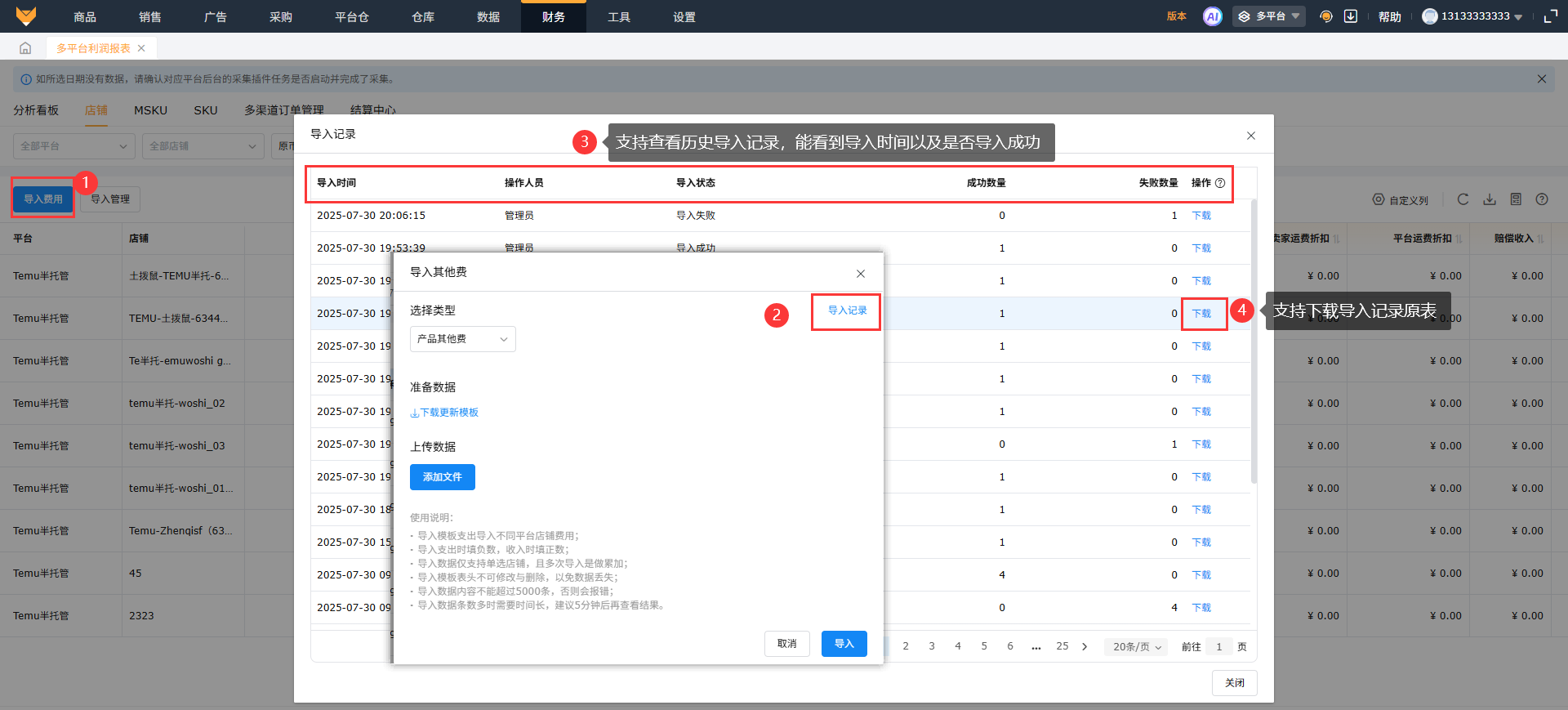Switch to the MSKU tab
Image resolution: width=1568 pixels, height=710 pixels.
150,110
